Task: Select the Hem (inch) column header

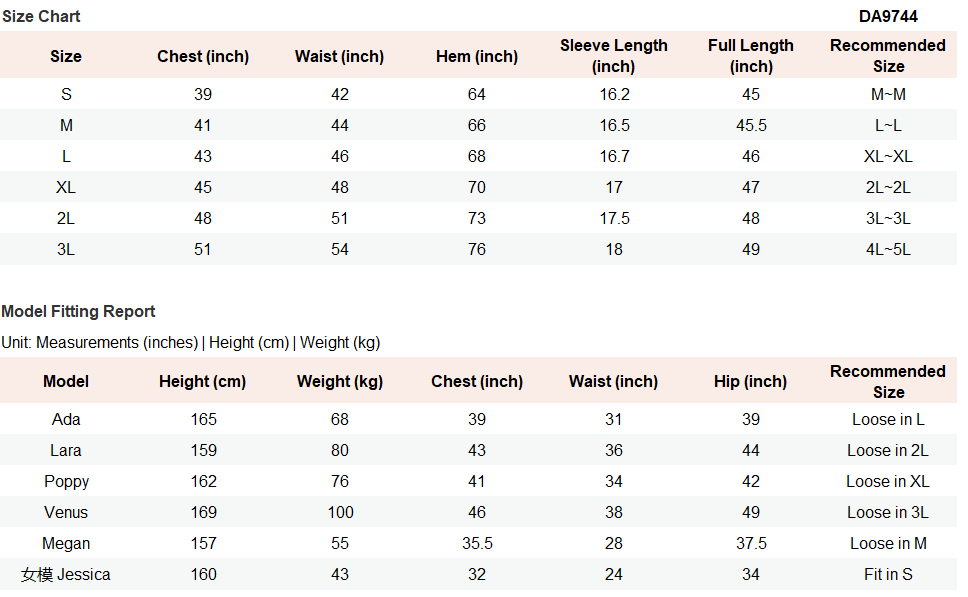Action: 477,56
